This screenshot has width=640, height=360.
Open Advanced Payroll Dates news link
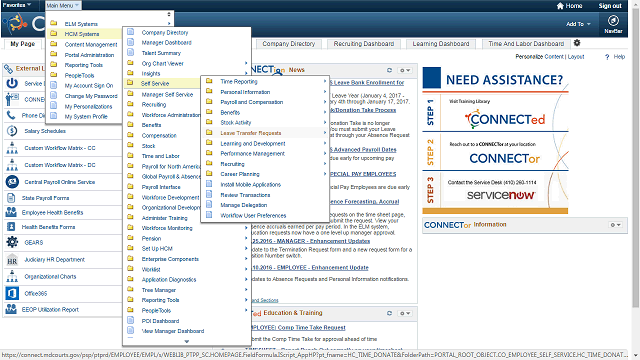[363, 150]
